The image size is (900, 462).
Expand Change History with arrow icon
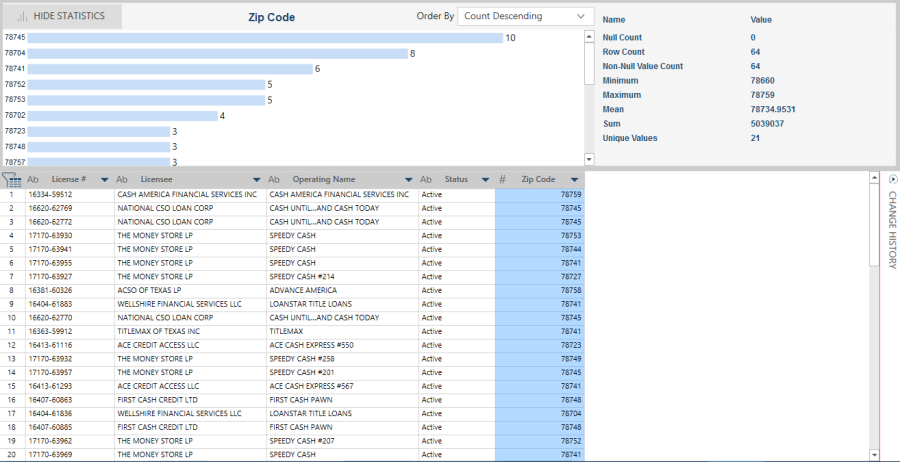(892, 179)
